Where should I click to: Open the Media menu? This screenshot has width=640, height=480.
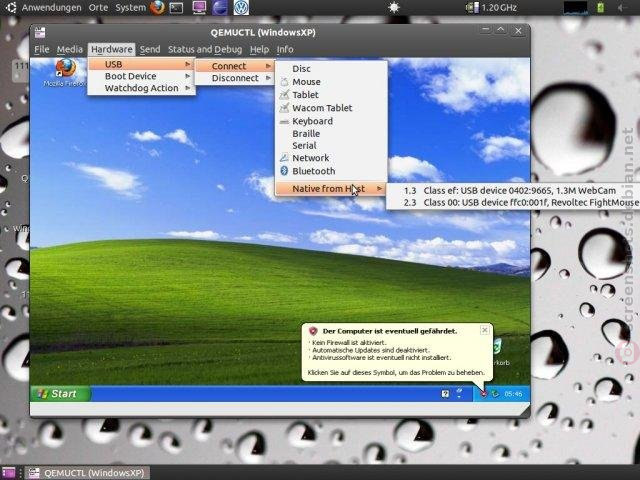pos(70,49)
